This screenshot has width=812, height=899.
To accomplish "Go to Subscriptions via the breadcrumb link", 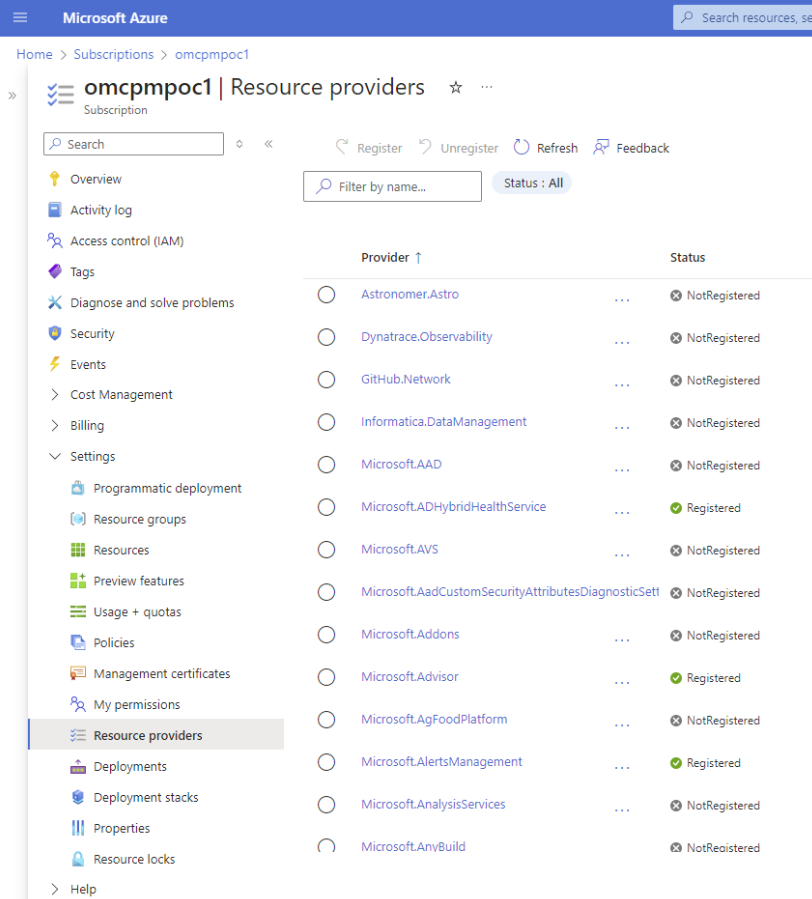I will [113, 54].
